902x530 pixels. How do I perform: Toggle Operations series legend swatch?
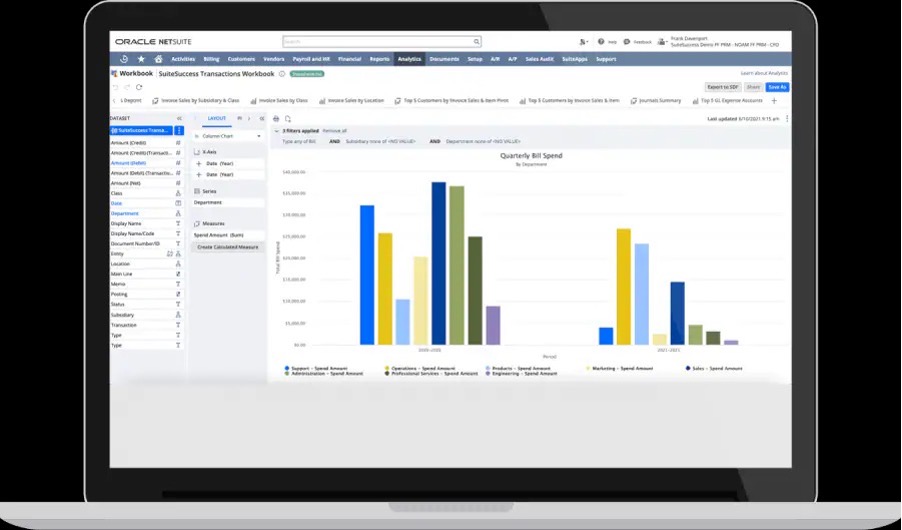click(387, 368)
